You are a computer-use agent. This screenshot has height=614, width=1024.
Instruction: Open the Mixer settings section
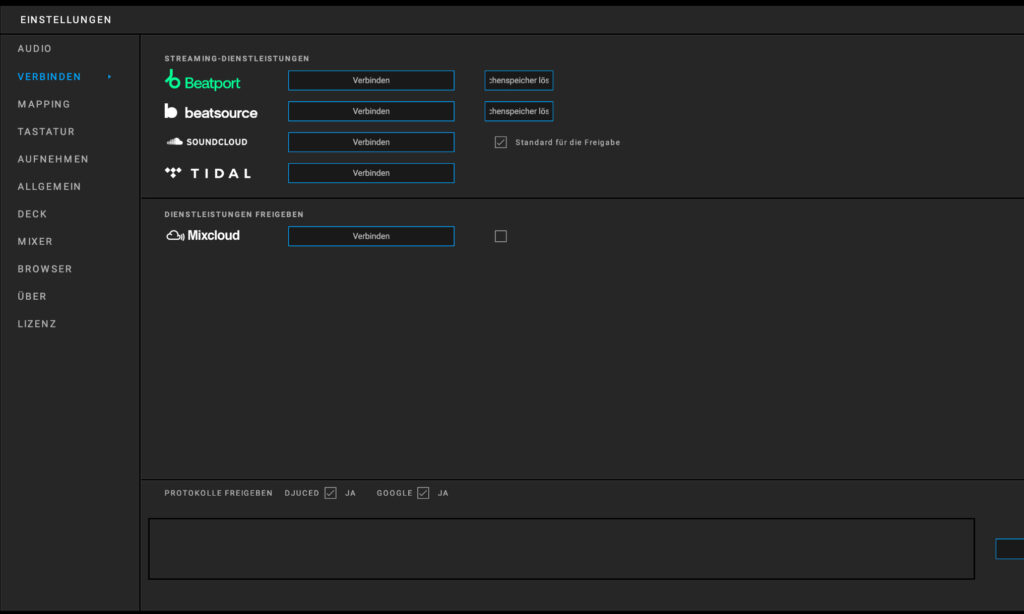point(35,241)
